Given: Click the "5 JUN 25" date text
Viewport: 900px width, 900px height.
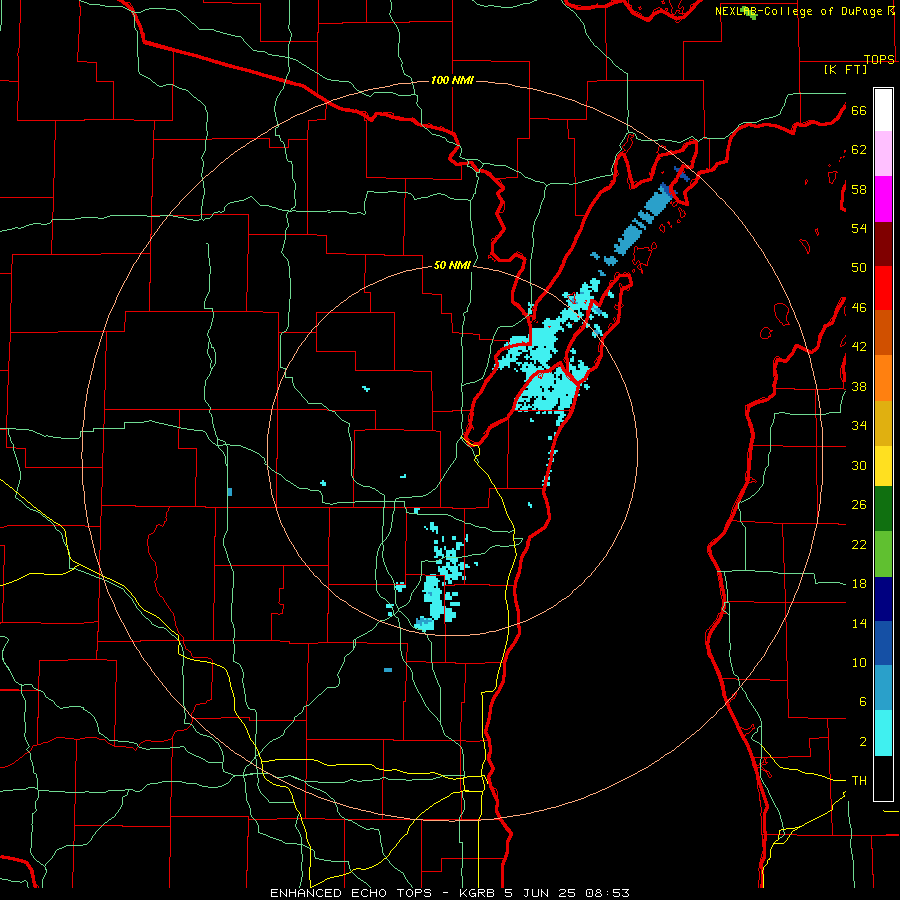Looking at the screenshot, I should point(540,893).
